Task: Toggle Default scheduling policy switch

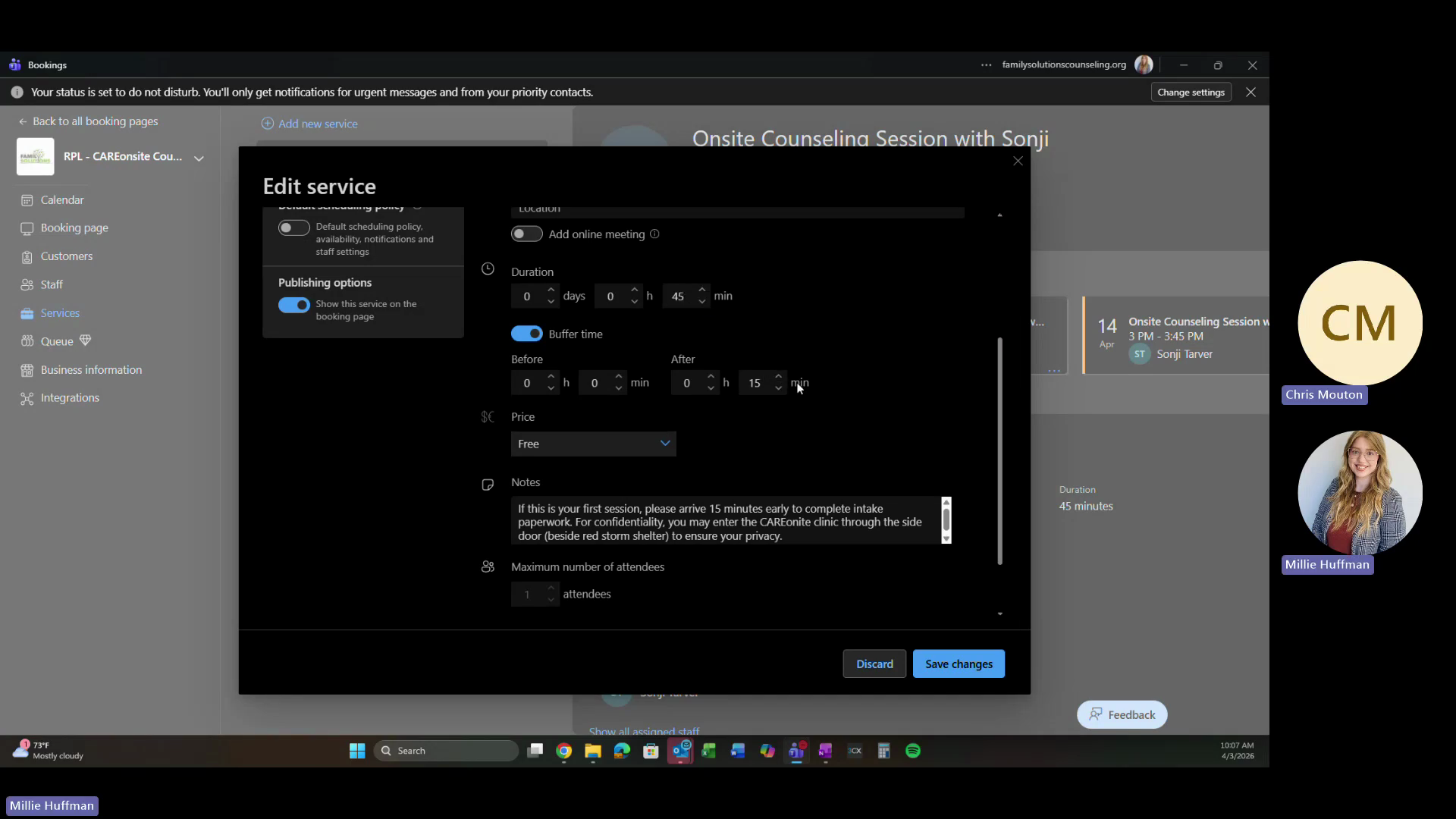Action: click(x=293, y=227)
